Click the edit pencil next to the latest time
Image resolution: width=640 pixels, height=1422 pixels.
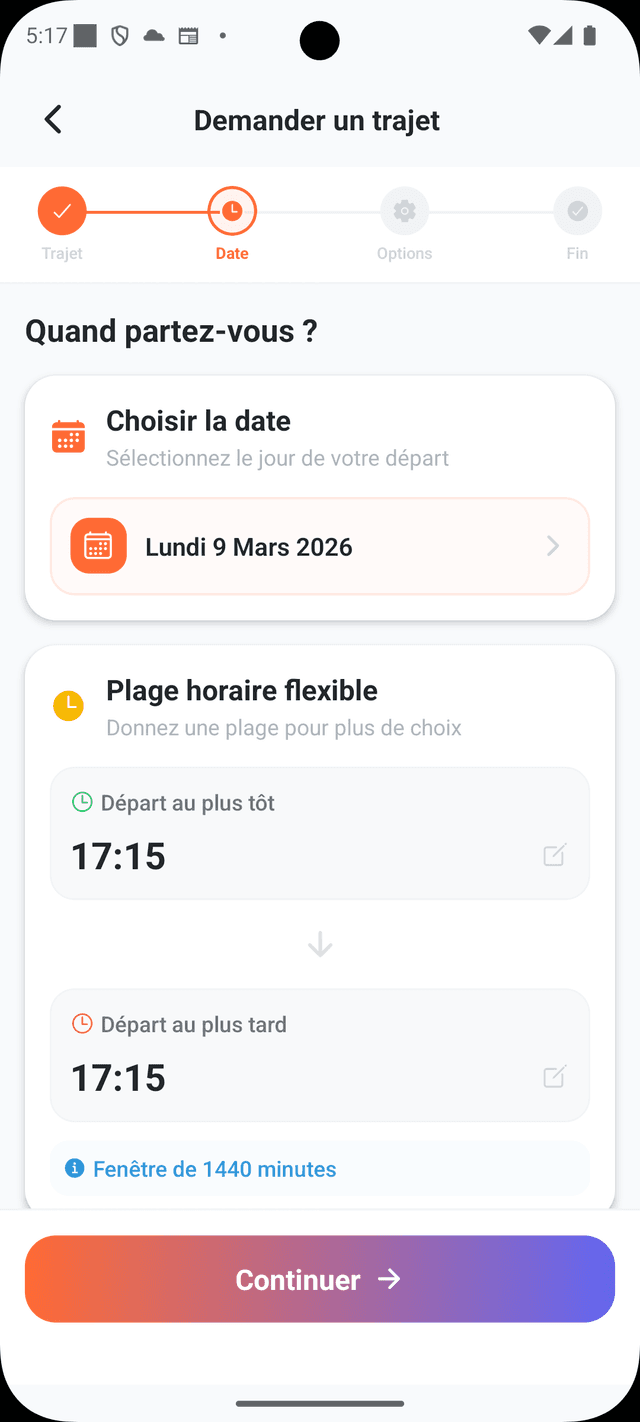coord(554,1077)
